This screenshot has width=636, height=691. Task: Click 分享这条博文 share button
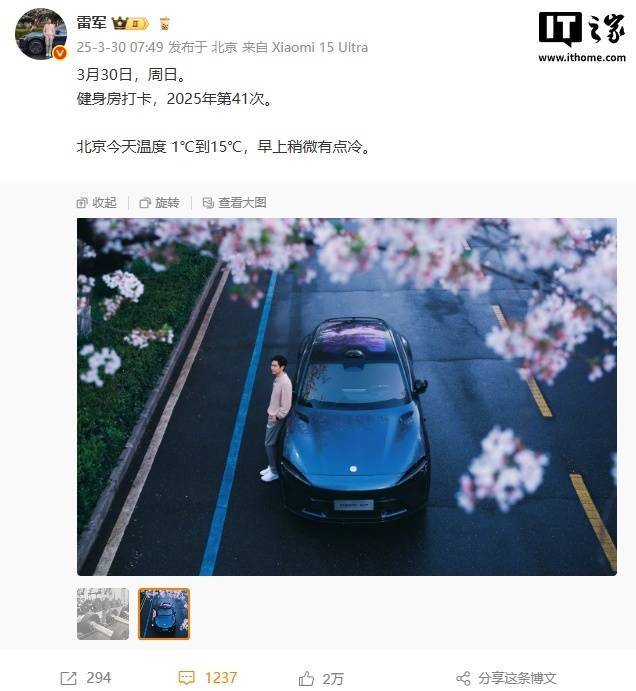coord(517,678)
